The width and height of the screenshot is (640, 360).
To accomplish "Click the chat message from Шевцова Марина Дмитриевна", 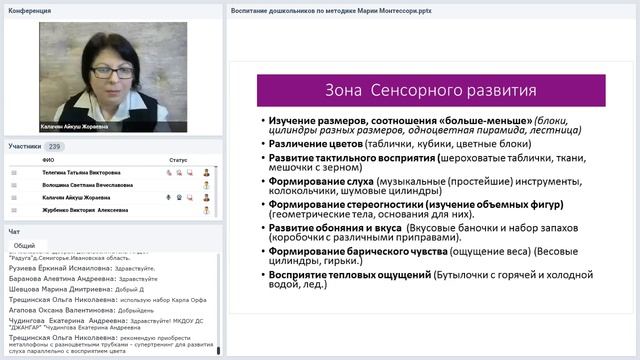I will [76, 289].
